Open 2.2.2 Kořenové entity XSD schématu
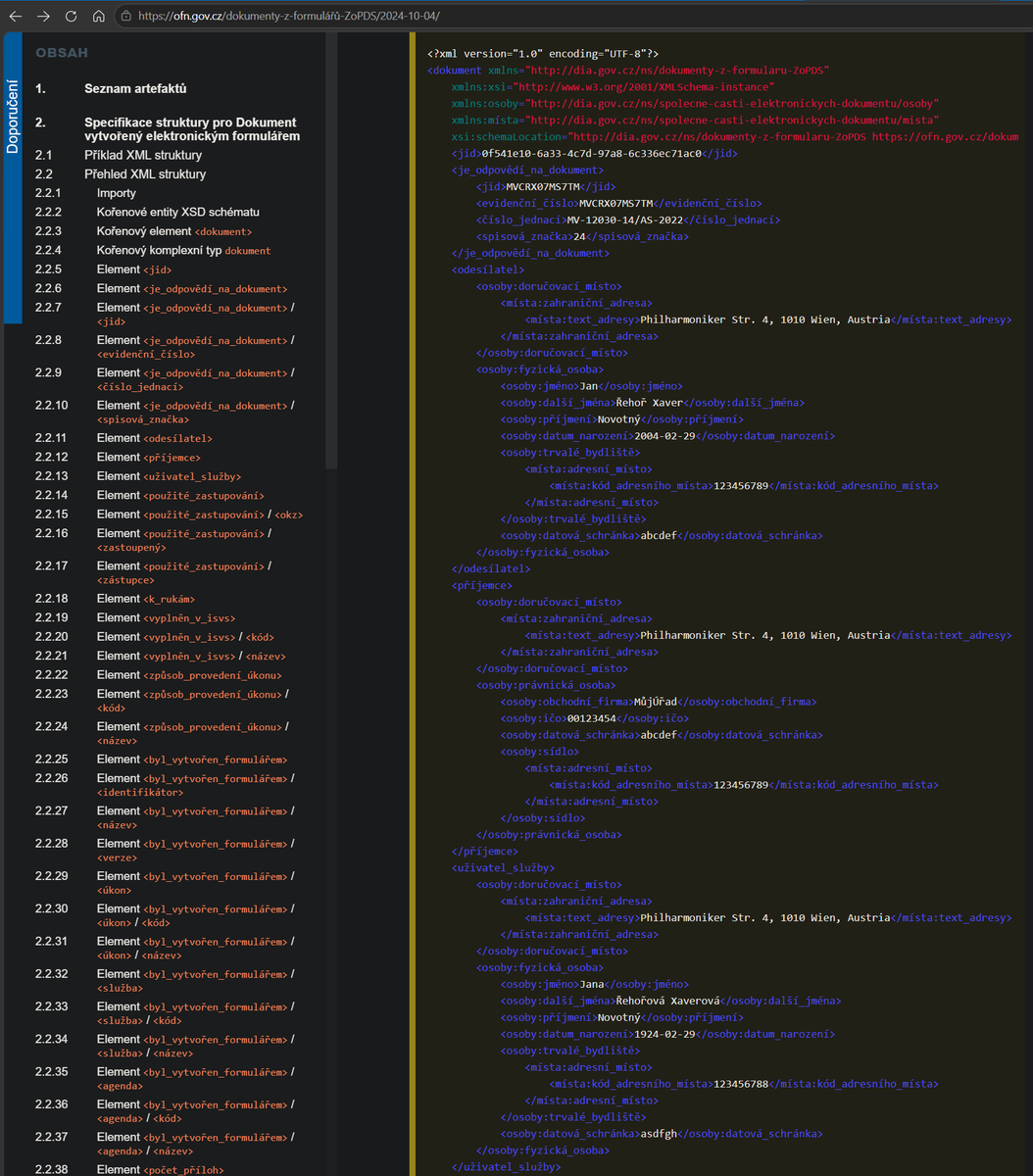 click(178, 212)
